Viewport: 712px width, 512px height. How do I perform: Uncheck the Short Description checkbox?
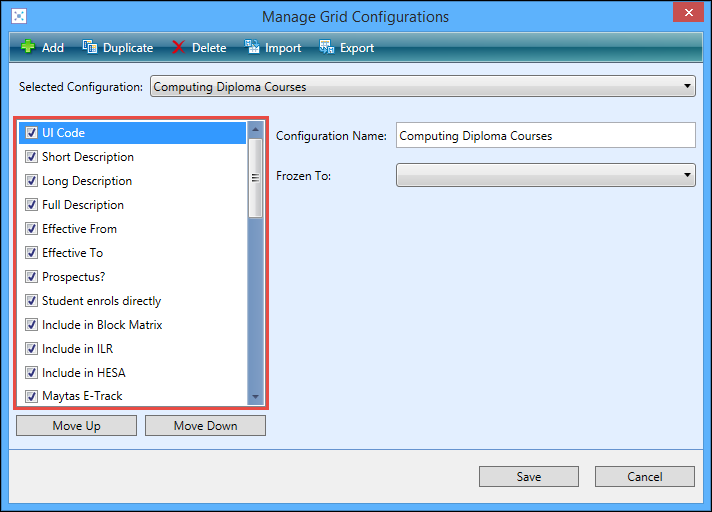[31, 157]
